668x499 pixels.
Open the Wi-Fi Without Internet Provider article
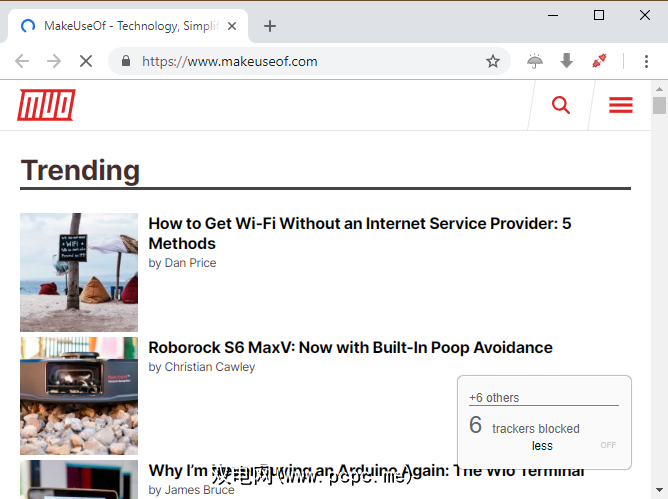(x=360, y=233)
